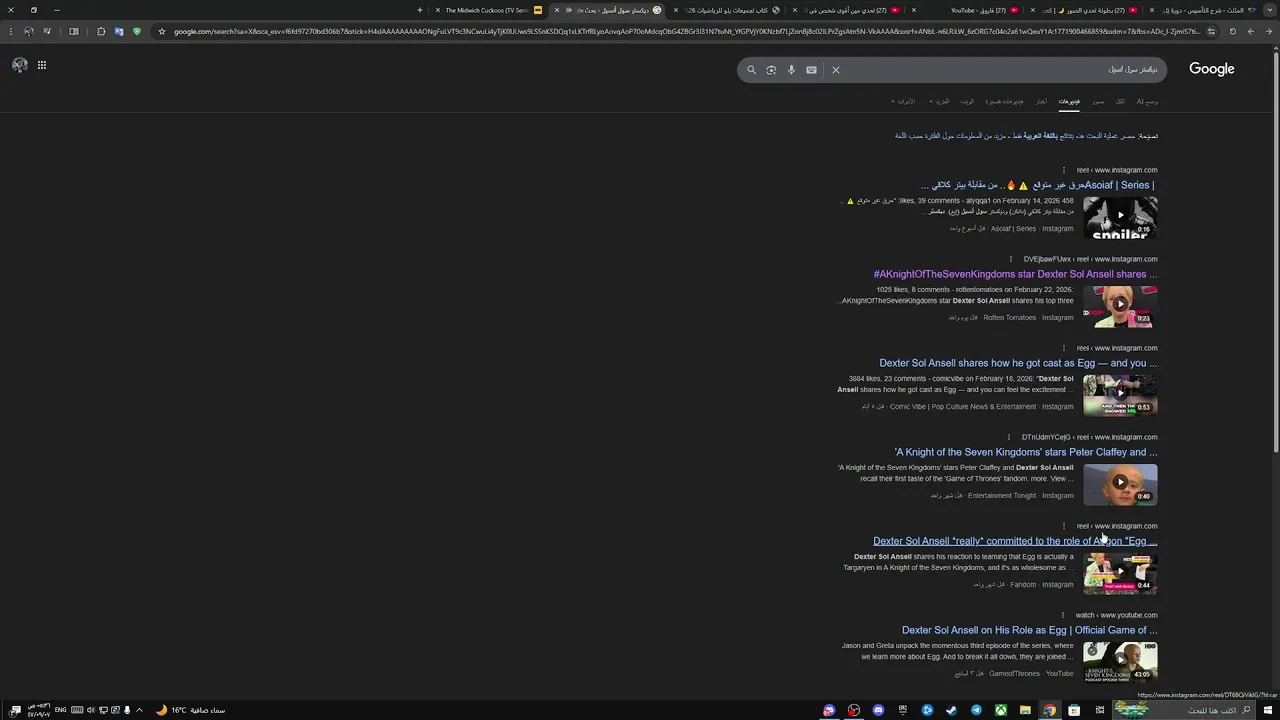This screenshot has width=1280, height=720.
Task: Clear the search query with the X icon
Action: 836,70
